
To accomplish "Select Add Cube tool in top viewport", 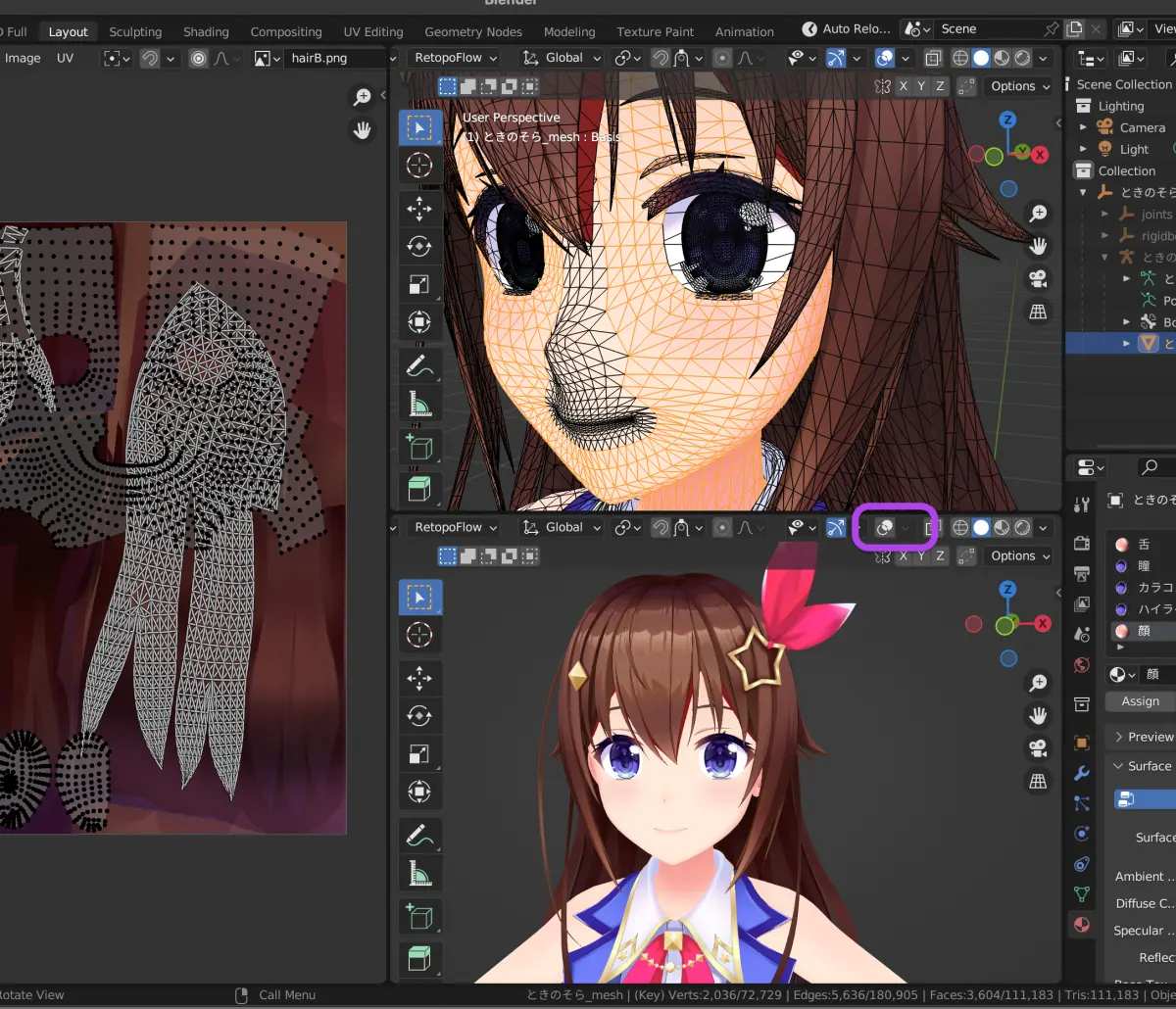I will click(419, 448).
